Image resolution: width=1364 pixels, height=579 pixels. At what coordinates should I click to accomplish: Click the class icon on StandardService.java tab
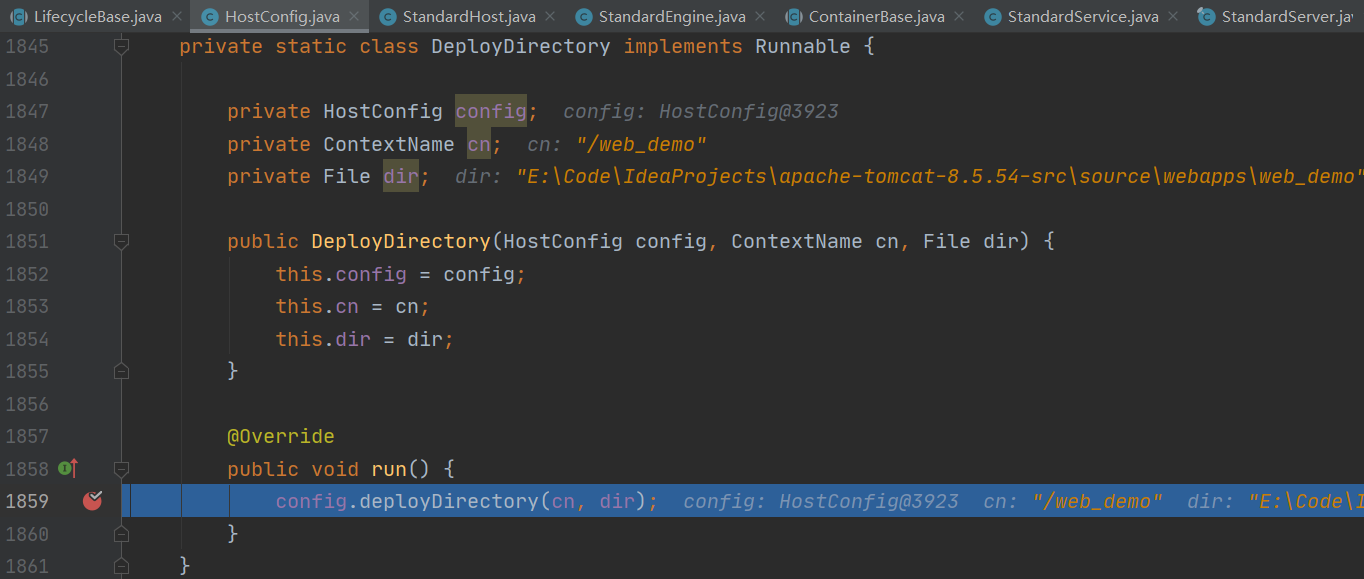(x=992, y=17)
